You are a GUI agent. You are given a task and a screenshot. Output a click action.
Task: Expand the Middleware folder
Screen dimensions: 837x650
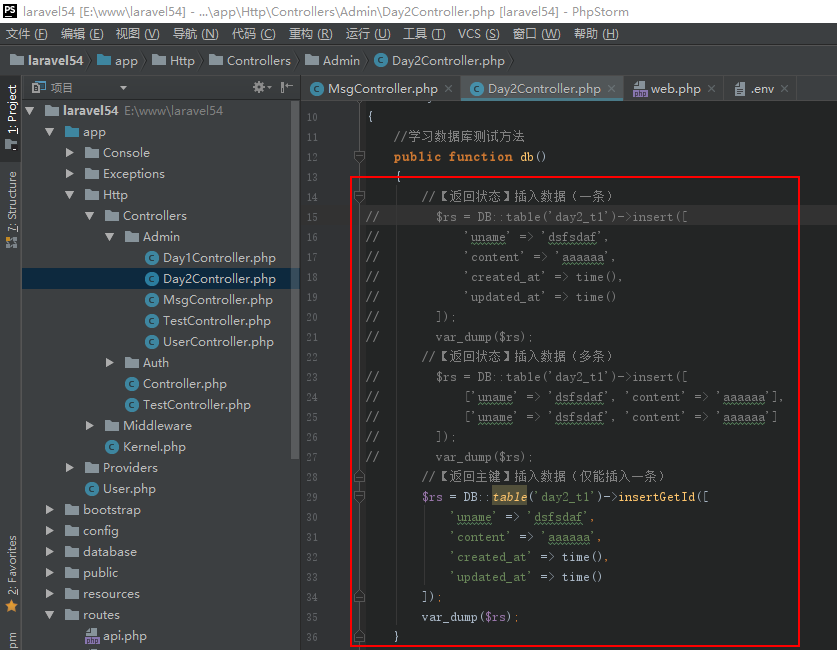point(90,426)
